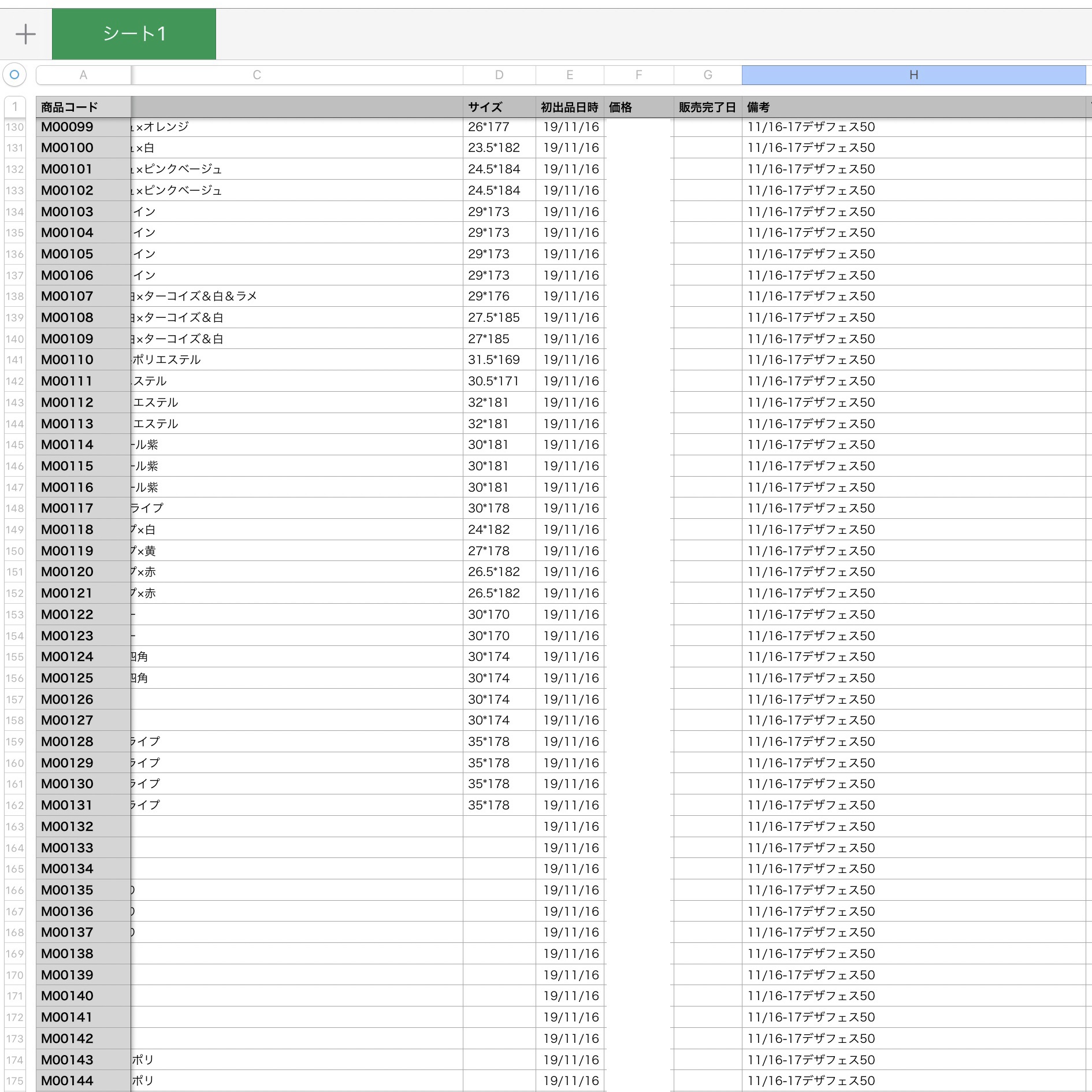Click cell M00120
The image size is (1092, 1092).
coord(83,572)
